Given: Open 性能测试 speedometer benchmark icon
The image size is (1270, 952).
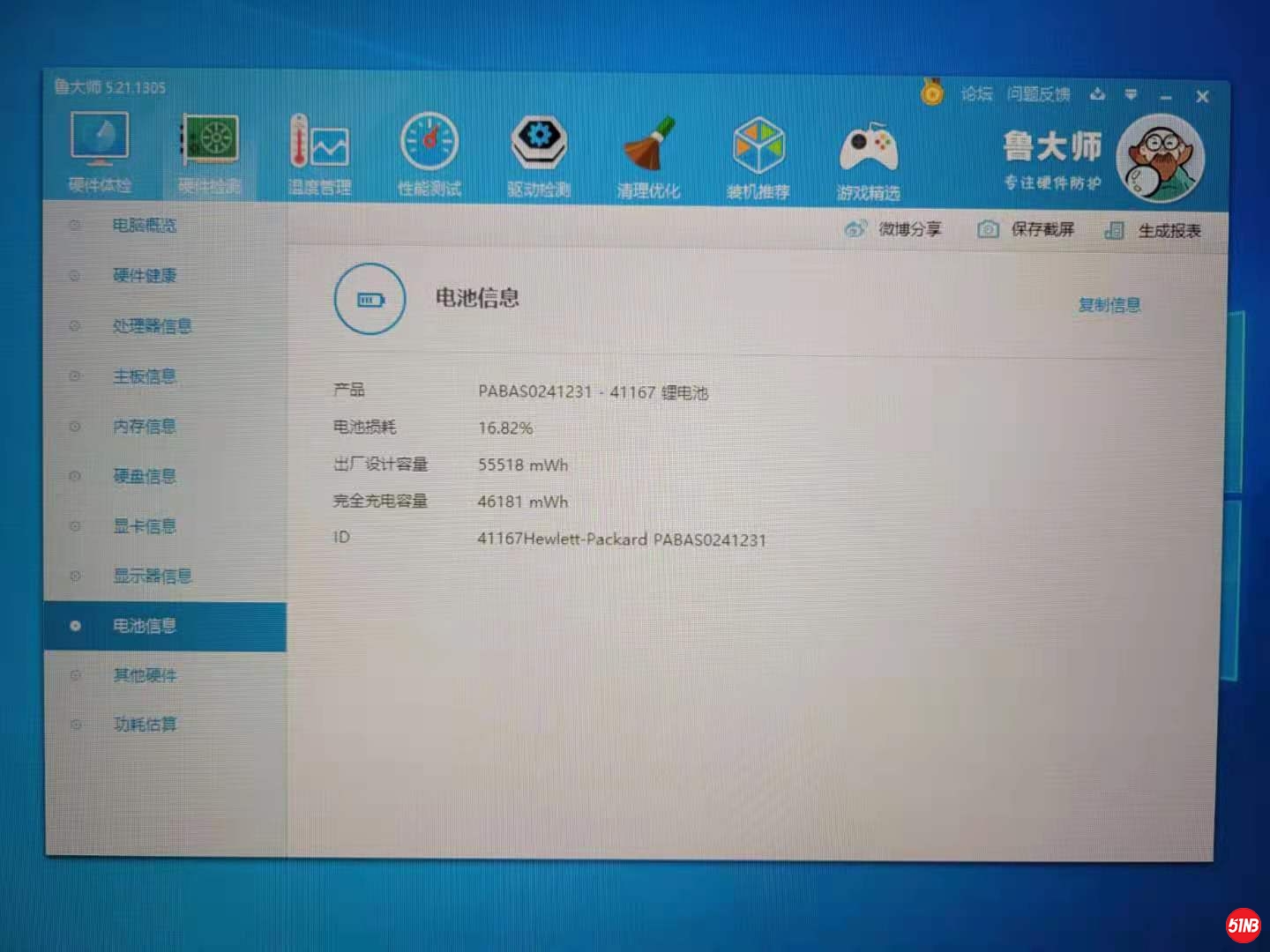Looking at the screenshot, I should point(430,145).
